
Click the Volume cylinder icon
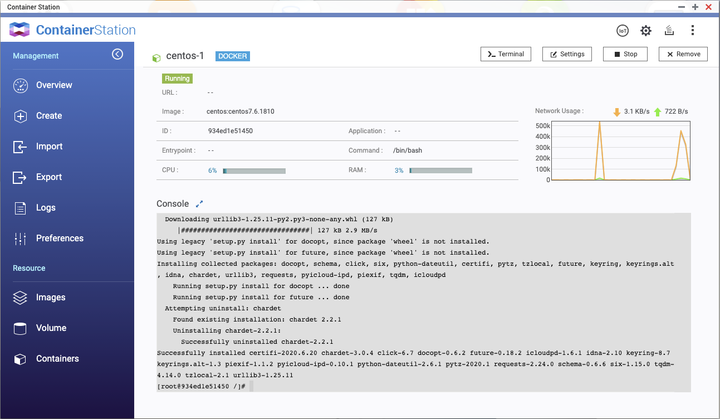pyautogui.click(x=20, y=328)
